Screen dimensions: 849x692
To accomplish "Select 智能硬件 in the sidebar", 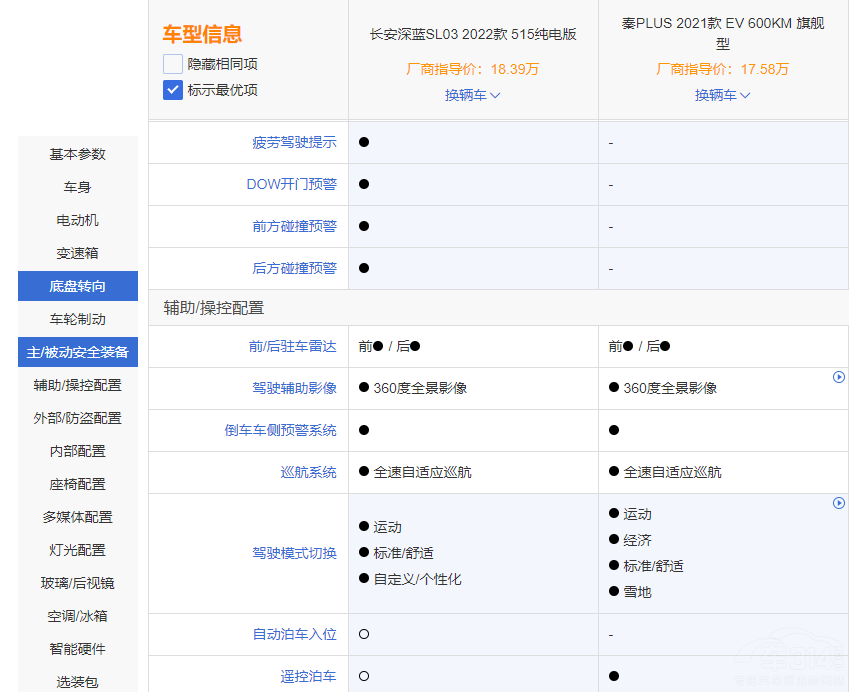I will point(78,649).
